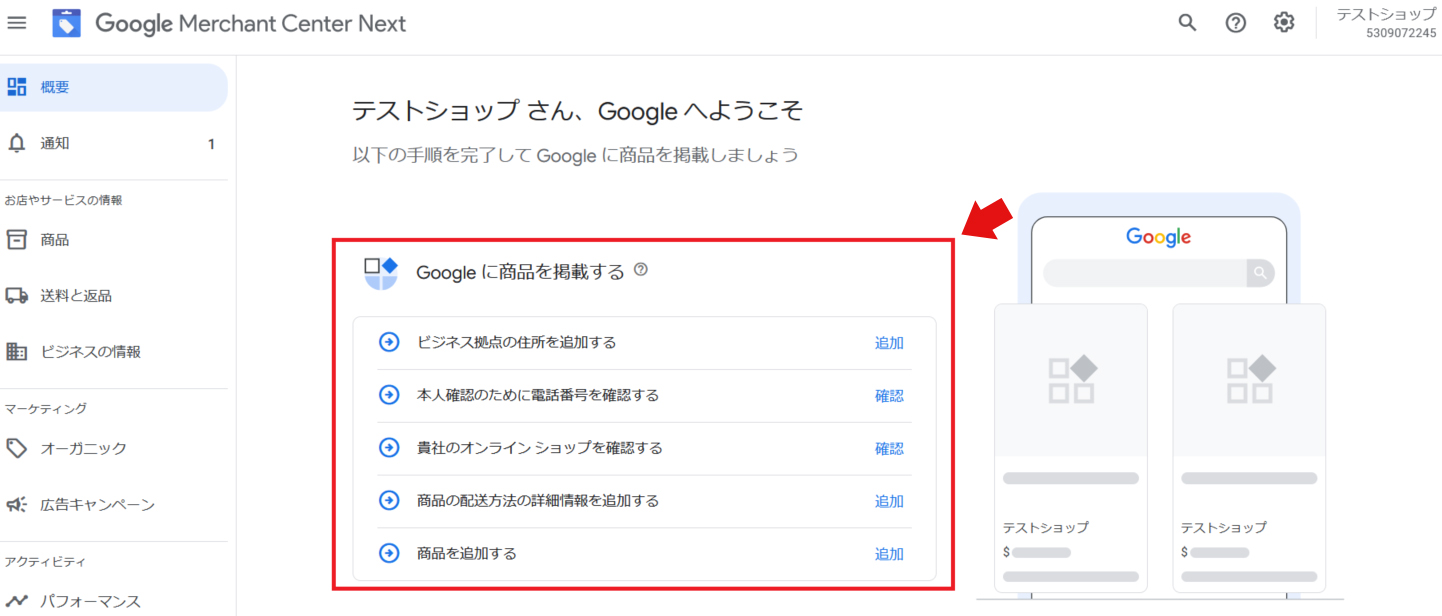This screenshot has width=1442, height=616.
Task: Open ビジネスの情報 business info
Action: click(114, 352)
